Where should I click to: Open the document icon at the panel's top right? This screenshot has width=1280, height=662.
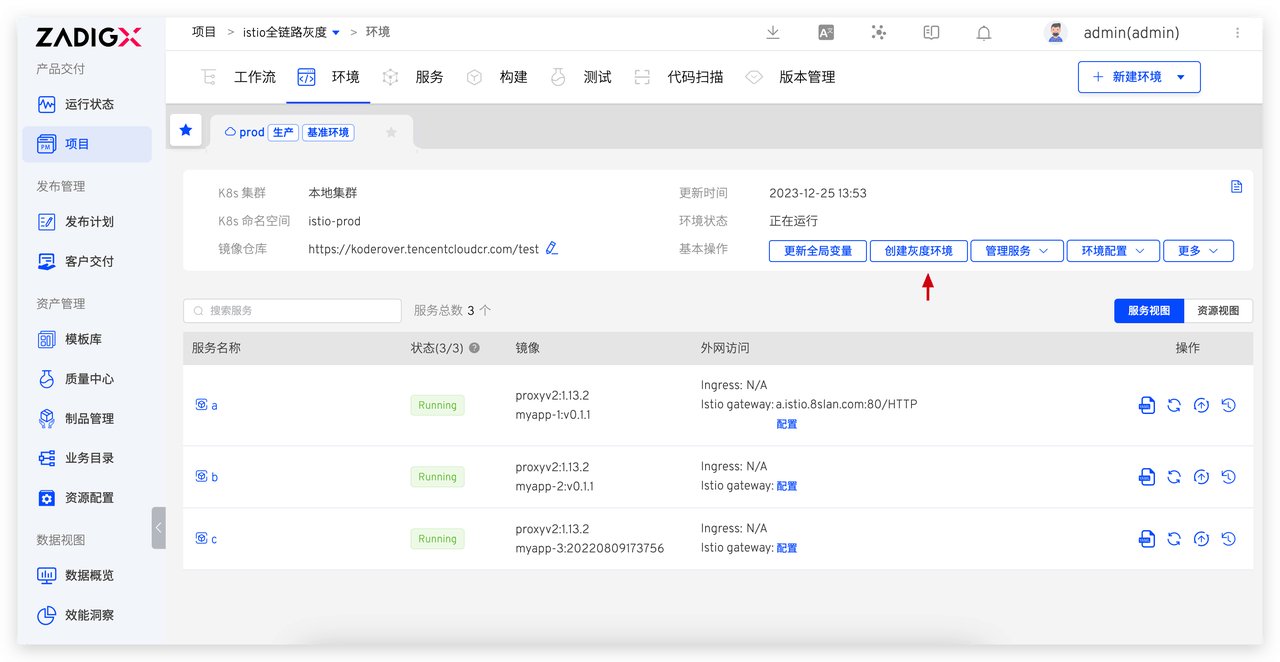[x=1236, y=187]
